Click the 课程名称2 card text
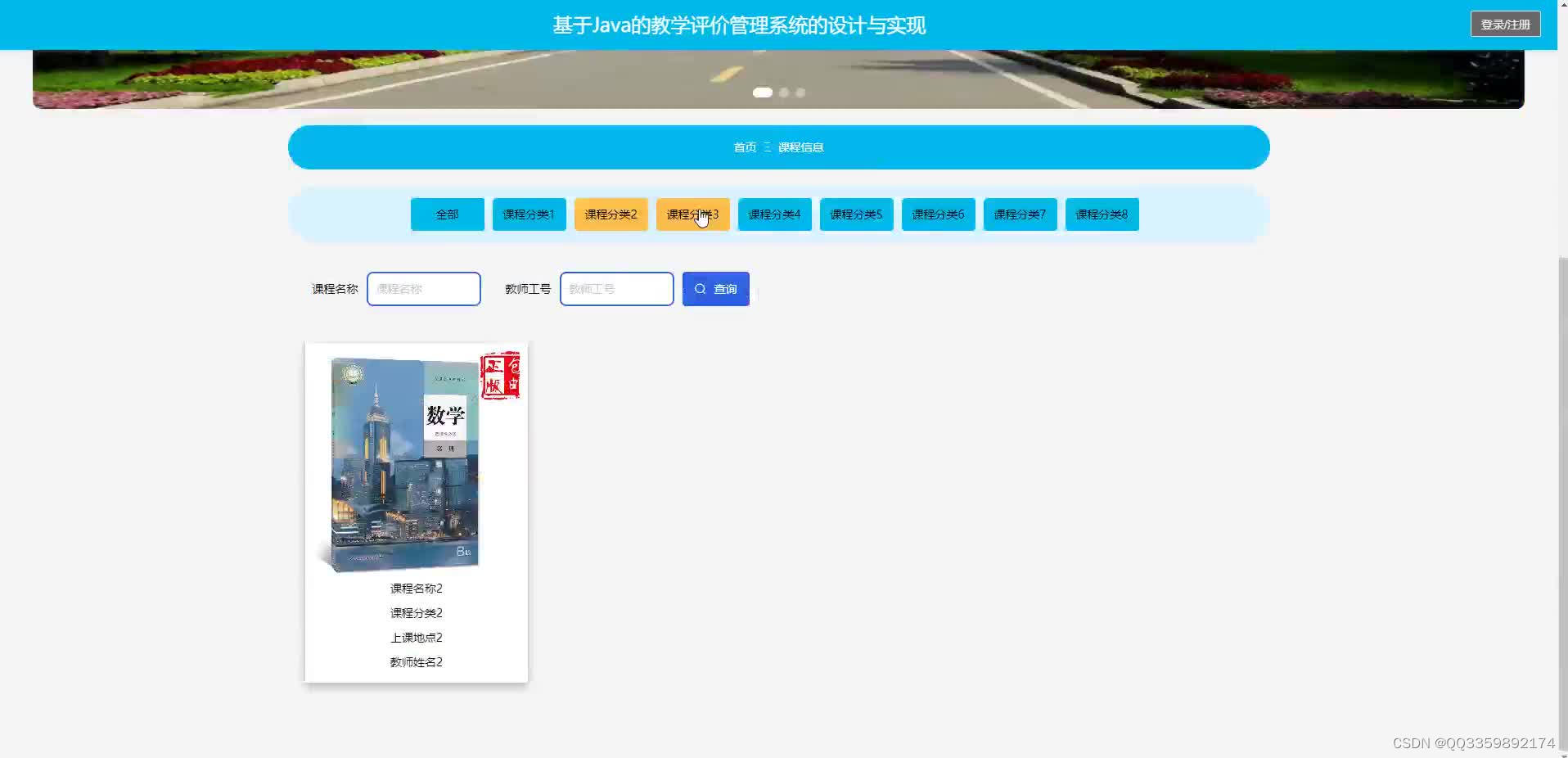This screenshot has width=1568, height=758. (416, 589)
